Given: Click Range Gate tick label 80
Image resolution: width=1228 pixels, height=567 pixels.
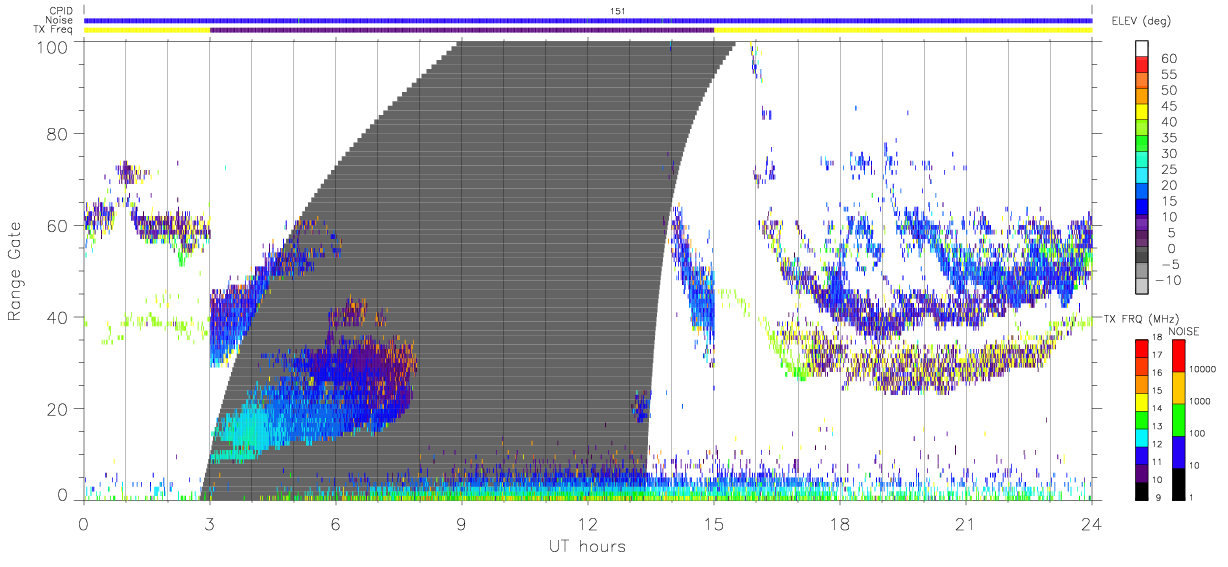Looking at the screenshot, I should pos(58,134).
